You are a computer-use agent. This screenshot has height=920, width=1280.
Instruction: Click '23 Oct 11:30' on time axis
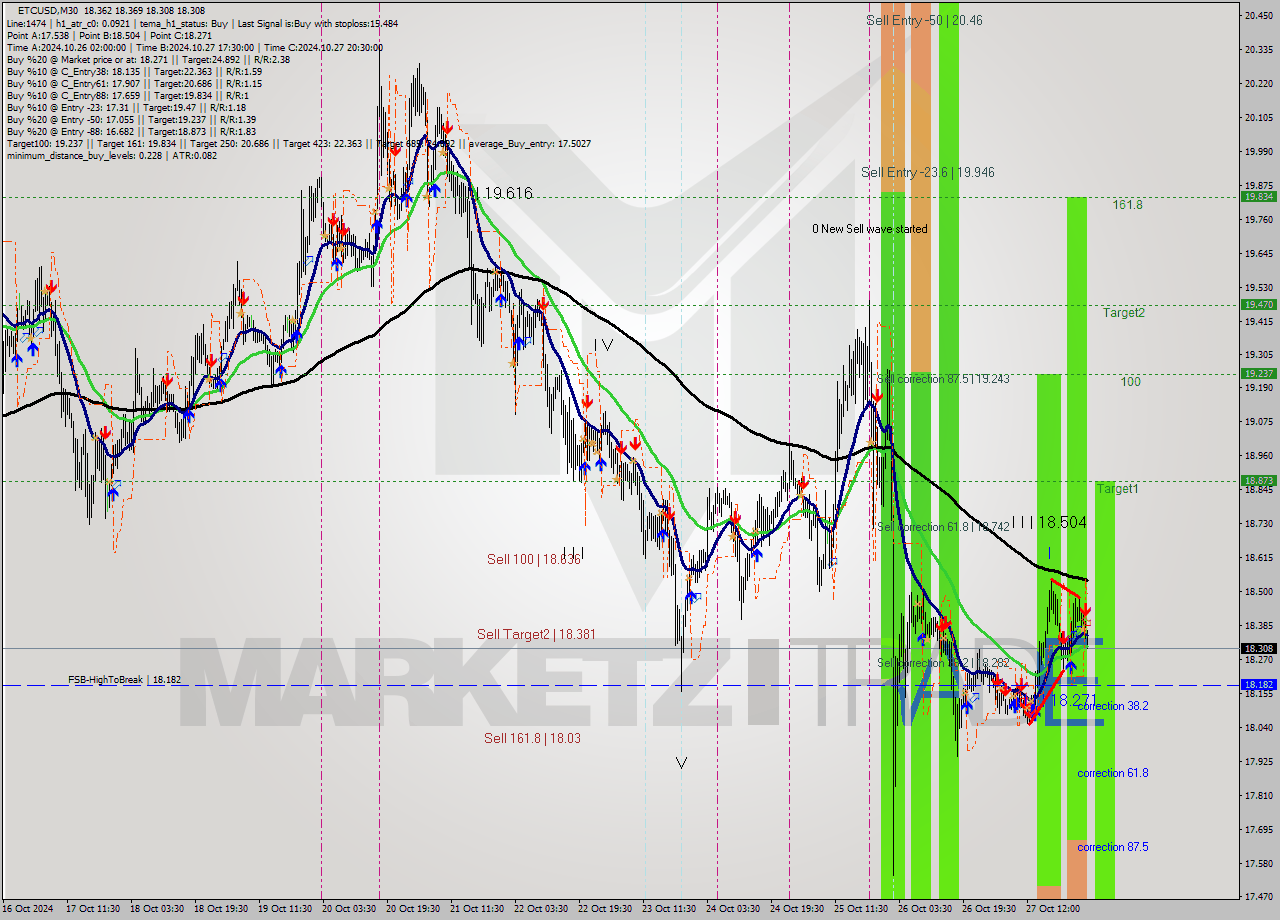669,909
